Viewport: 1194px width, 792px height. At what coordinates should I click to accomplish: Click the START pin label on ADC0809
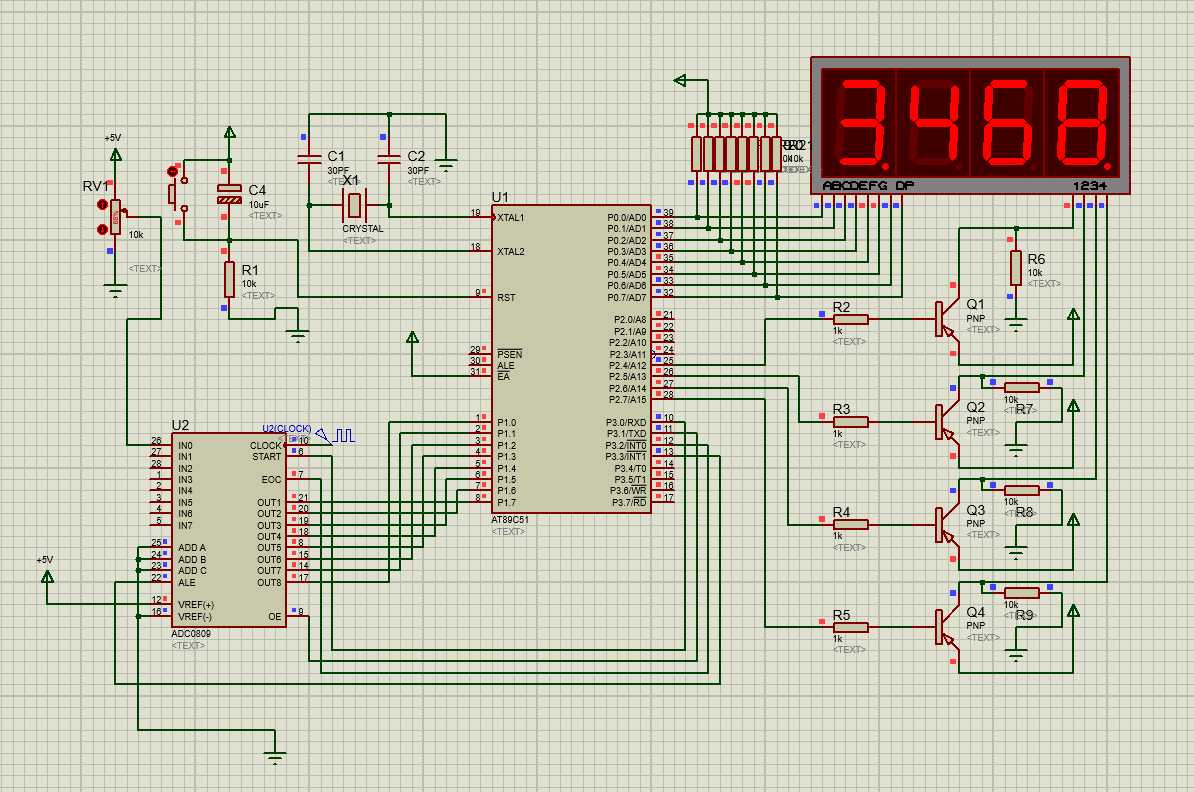pos(267,457)
